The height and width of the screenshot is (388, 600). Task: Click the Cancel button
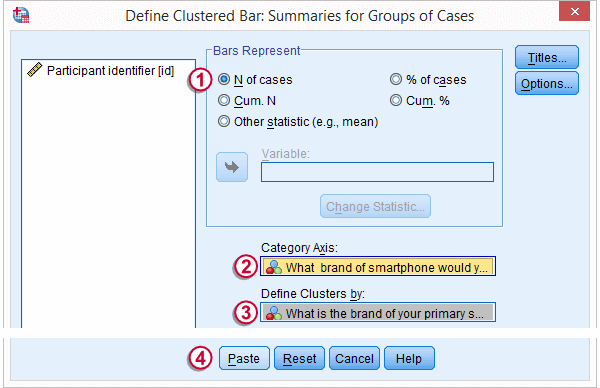click(x=354, y=358)
